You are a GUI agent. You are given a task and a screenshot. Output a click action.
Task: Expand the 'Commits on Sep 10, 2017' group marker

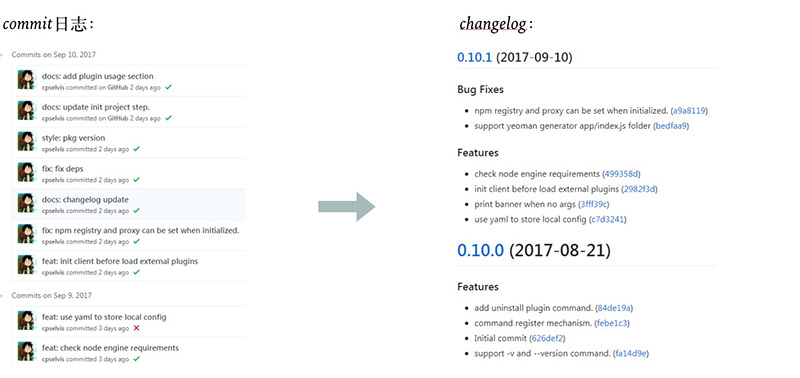(2, 55)
